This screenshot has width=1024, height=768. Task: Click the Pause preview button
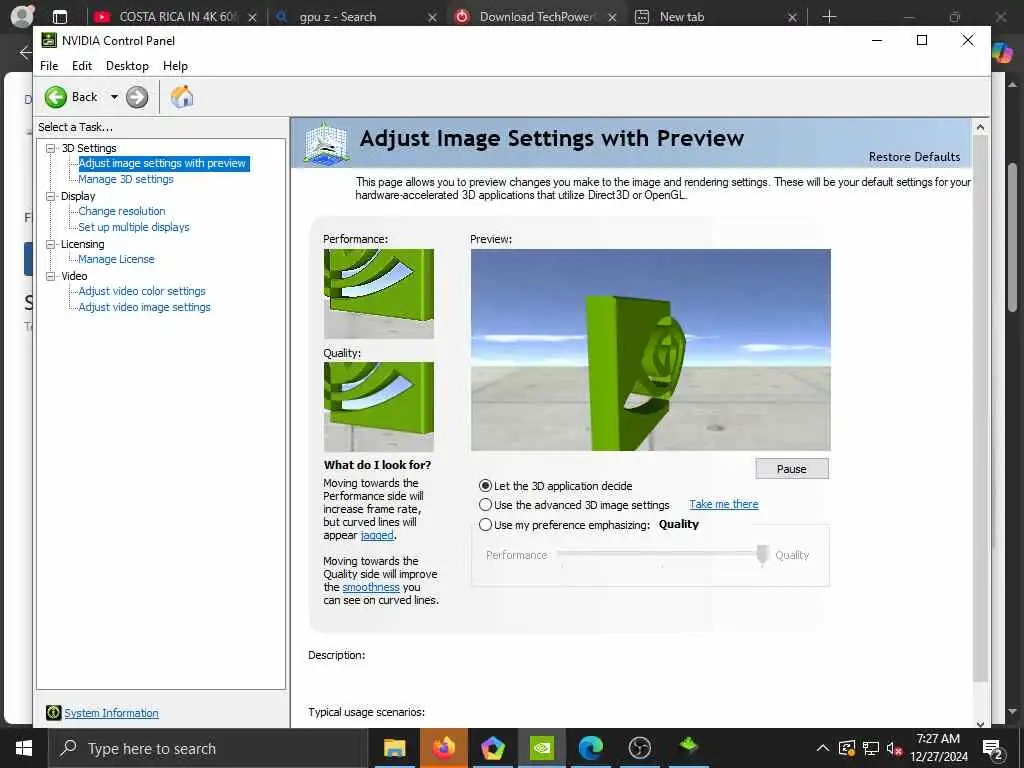[x=792, y=469]
